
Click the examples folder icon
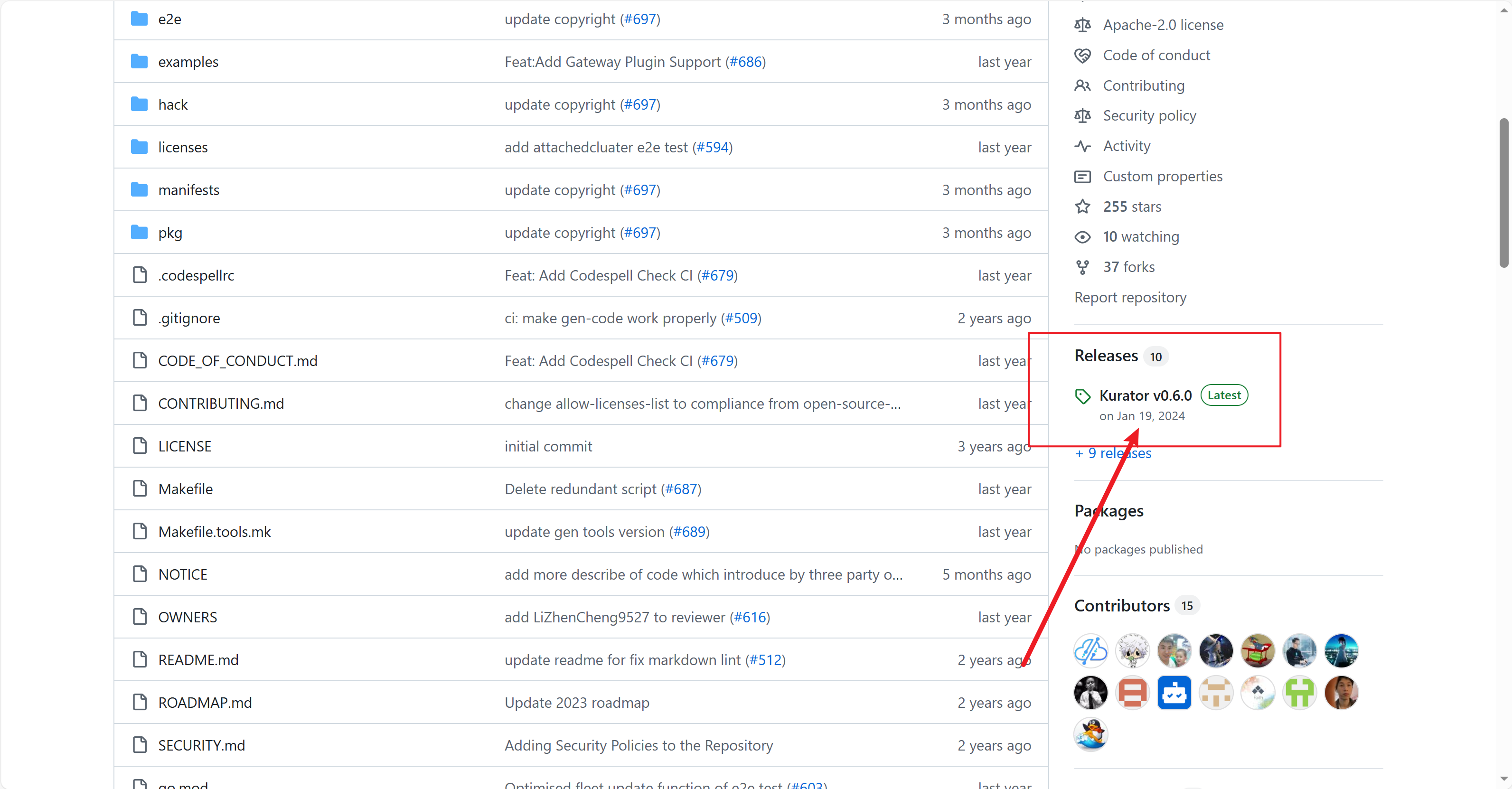(x=139, y=62)
